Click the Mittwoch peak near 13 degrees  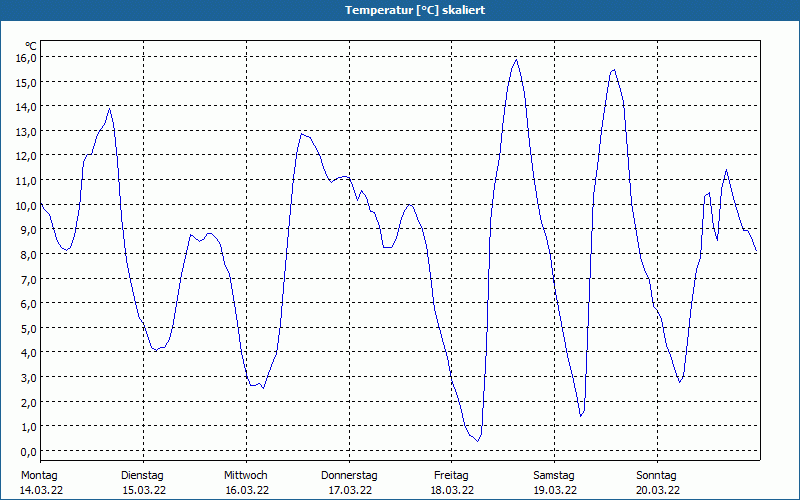(x=302, y=134)
